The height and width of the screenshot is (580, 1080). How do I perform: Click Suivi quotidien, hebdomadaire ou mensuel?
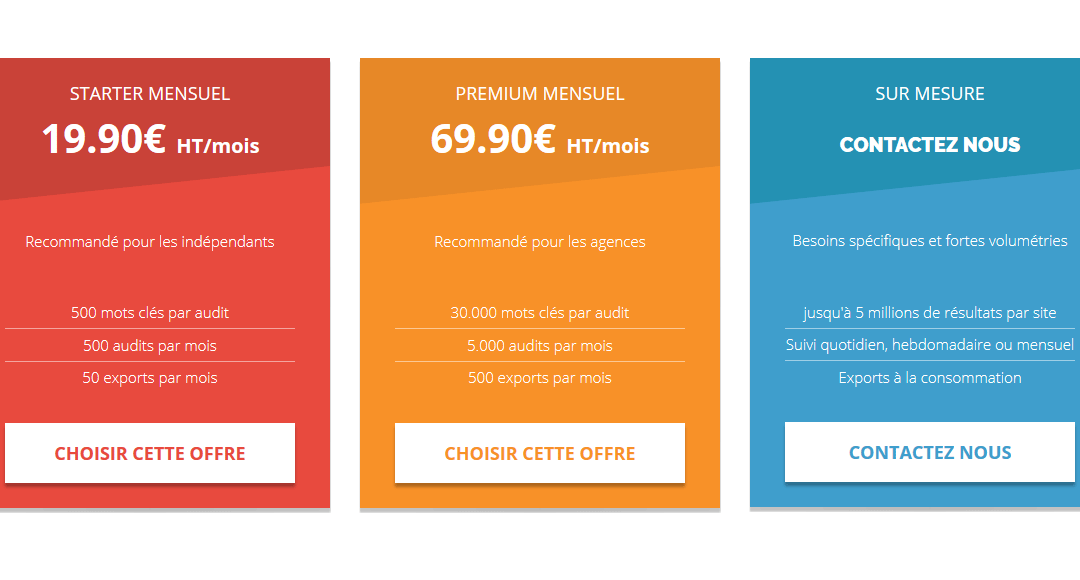pyautogui.click(x=930, y=344)
